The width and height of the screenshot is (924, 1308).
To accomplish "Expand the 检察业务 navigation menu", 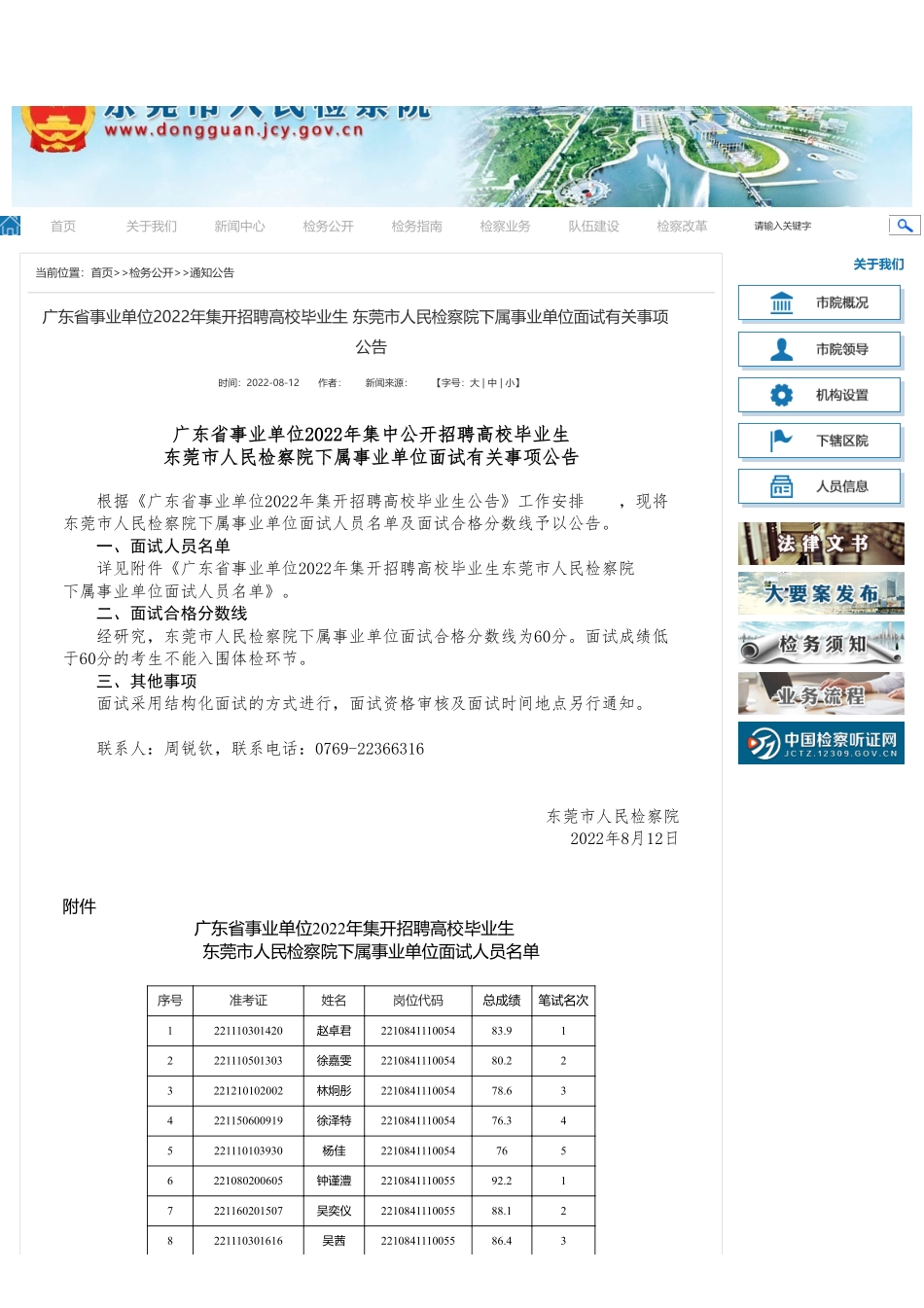I will [x=505, y=225].
